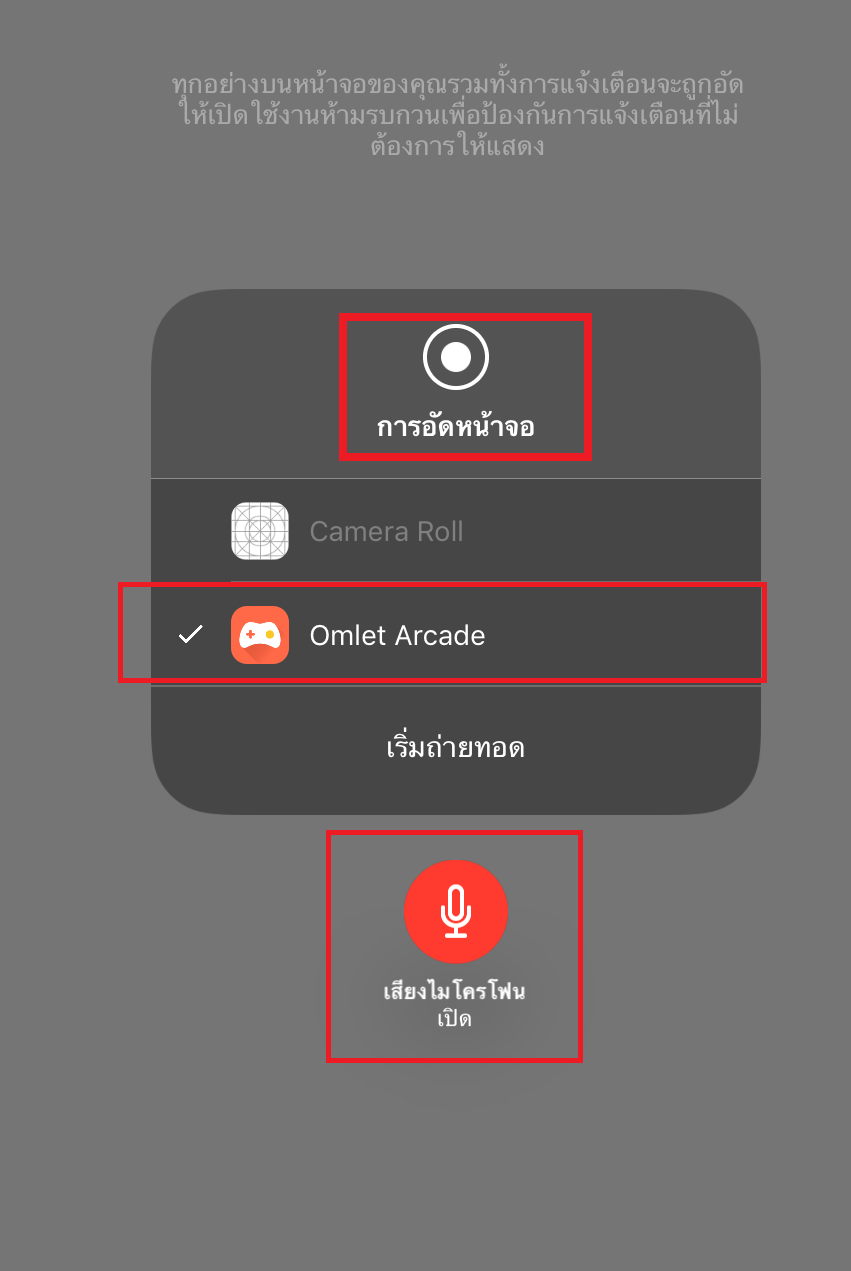Tick the empty check space before Camera Roll
This screenshot has width=851, height=1271.
[x=190, y=531]
